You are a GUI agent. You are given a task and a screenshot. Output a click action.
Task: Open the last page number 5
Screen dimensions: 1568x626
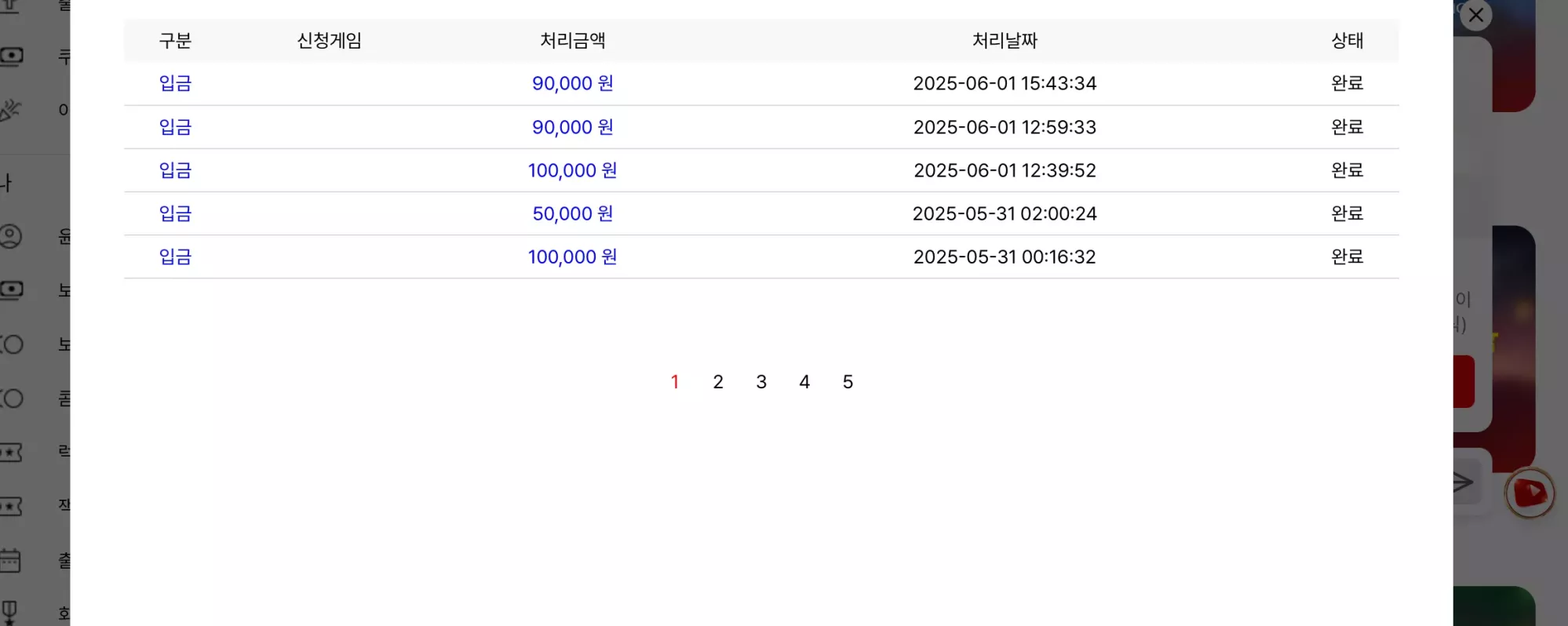[x=848, y=382]
